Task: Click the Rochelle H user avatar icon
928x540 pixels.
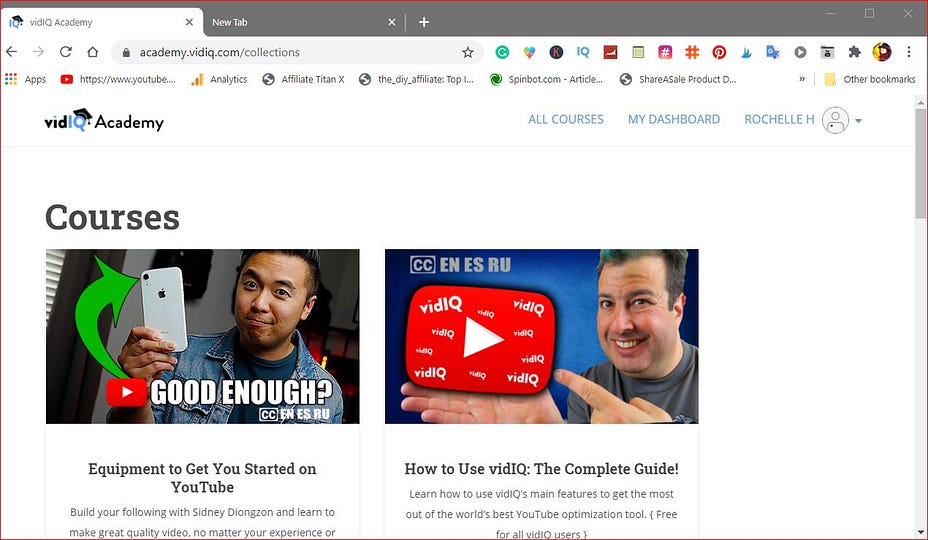Action: click(835, 120)
